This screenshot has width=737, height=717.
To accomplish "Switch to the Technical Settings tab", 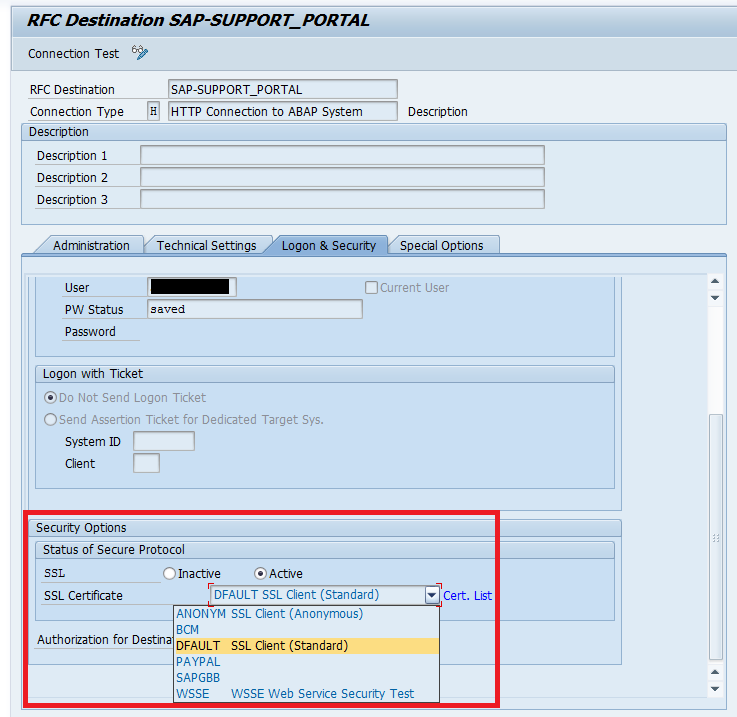I will [206, 245].
